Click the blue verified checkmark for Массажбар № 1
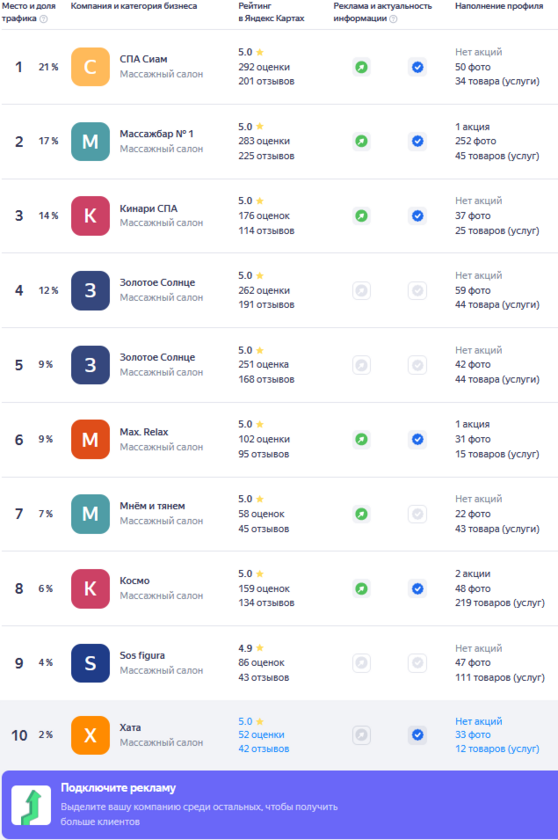Image resolution: width=558 pixels, height=840 pixels. point(417,141)
